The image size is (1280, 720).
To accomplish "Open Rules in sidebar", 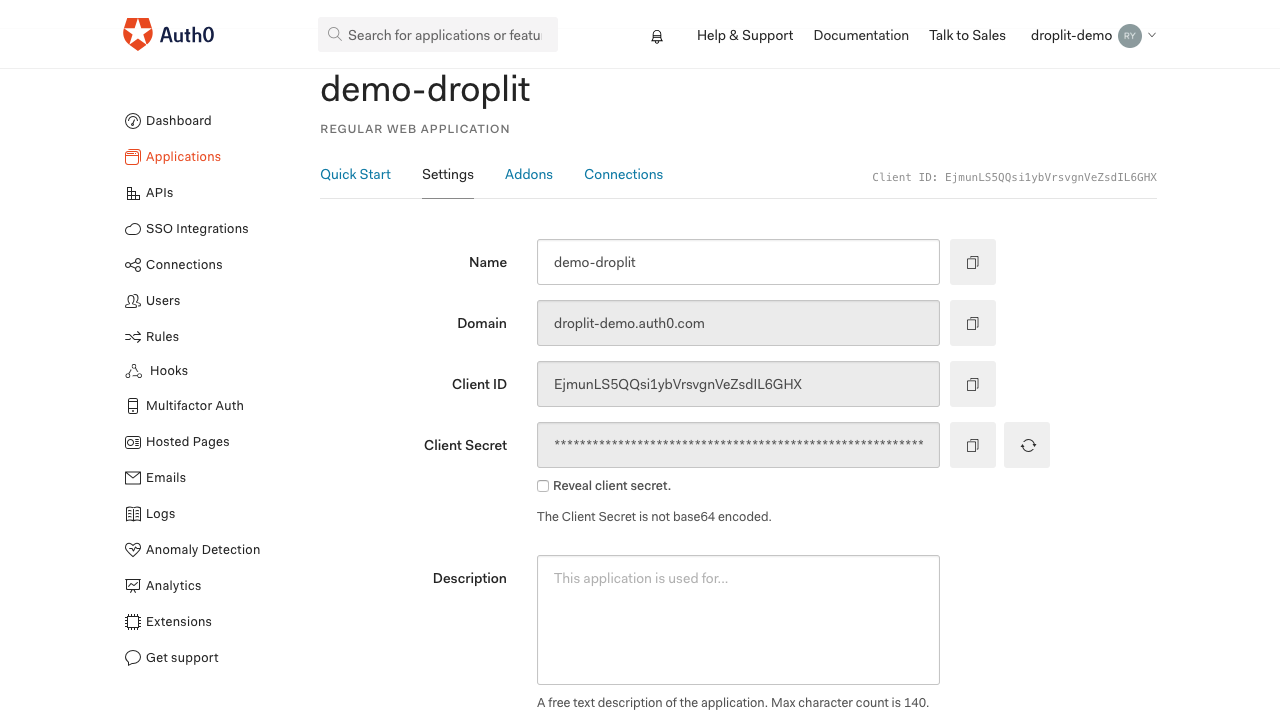I will (163, 337).
